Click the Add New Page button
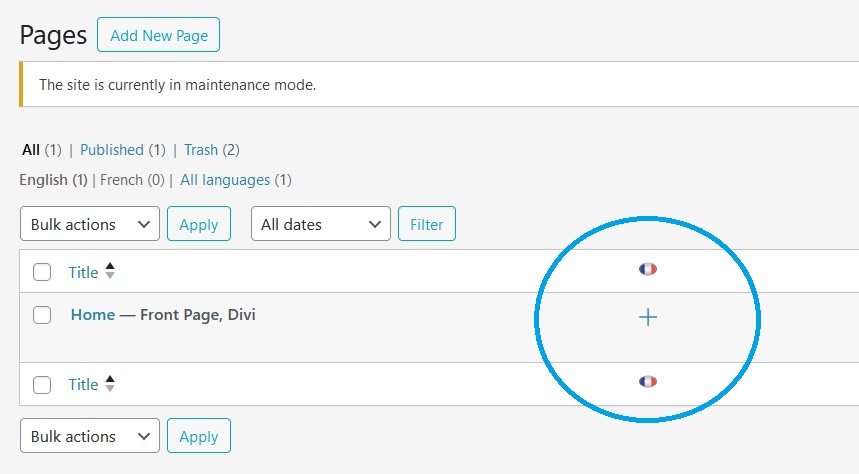Image resolution: width=859 pixels, height=474 pixels. (x=158, y=35)
